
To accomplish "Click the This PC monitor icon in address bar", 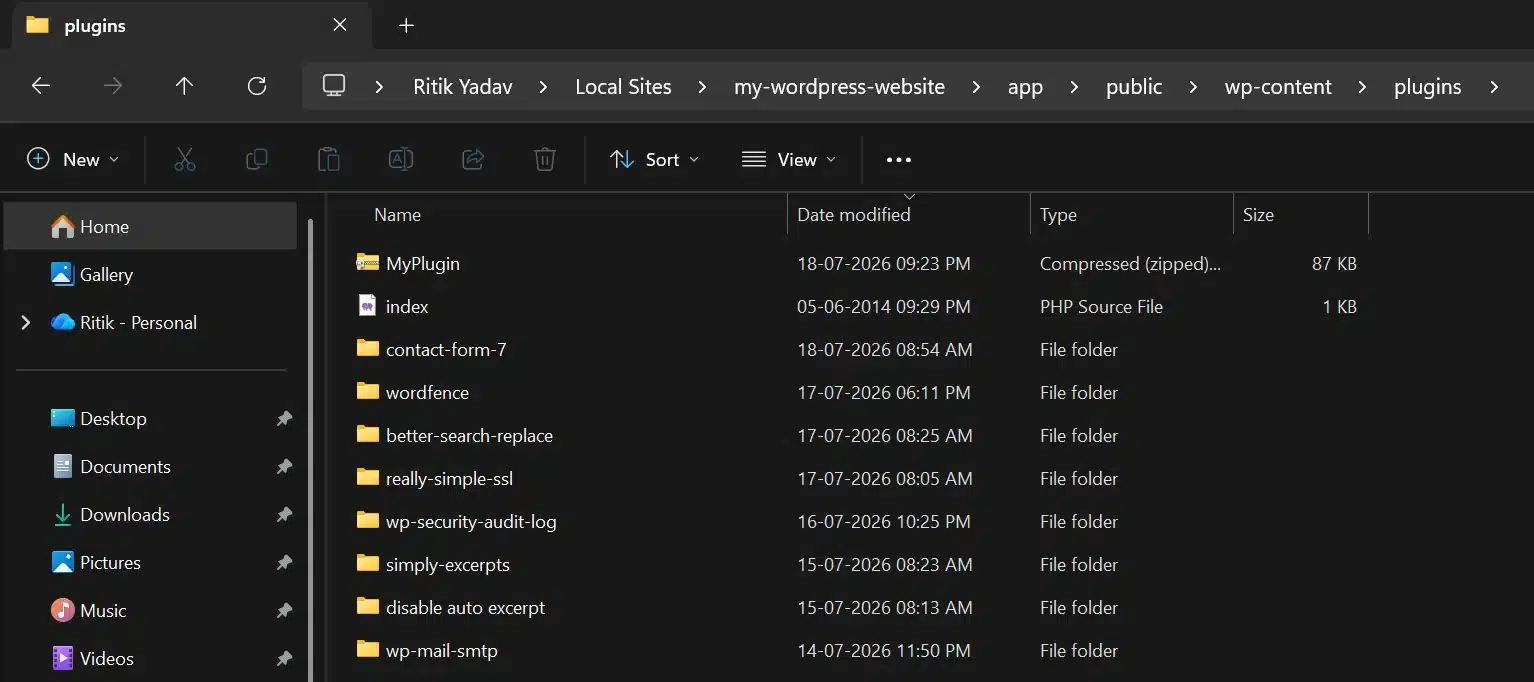I will (334, 86).
